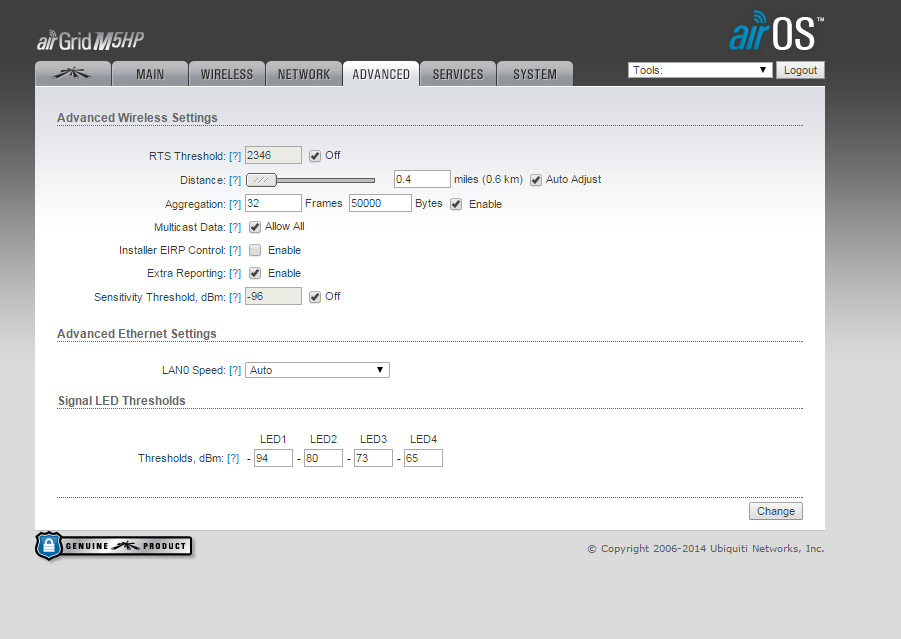This screenshot has height=639, width=901.
Task: Click the LED3 threshold field
Action: pyautogui.click(x=374, y=458)
